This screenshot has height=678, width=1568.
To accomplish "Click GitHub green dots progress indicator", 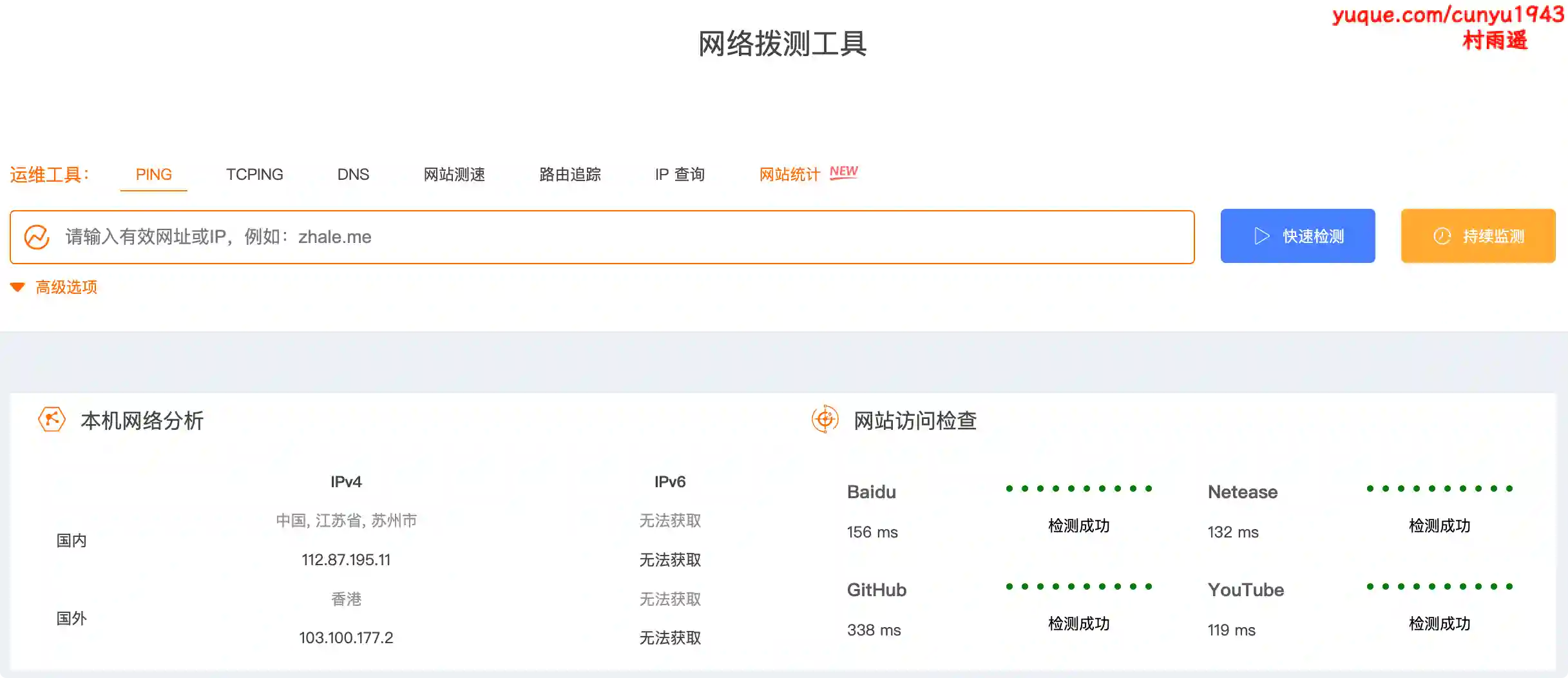I will (1079, 586).
